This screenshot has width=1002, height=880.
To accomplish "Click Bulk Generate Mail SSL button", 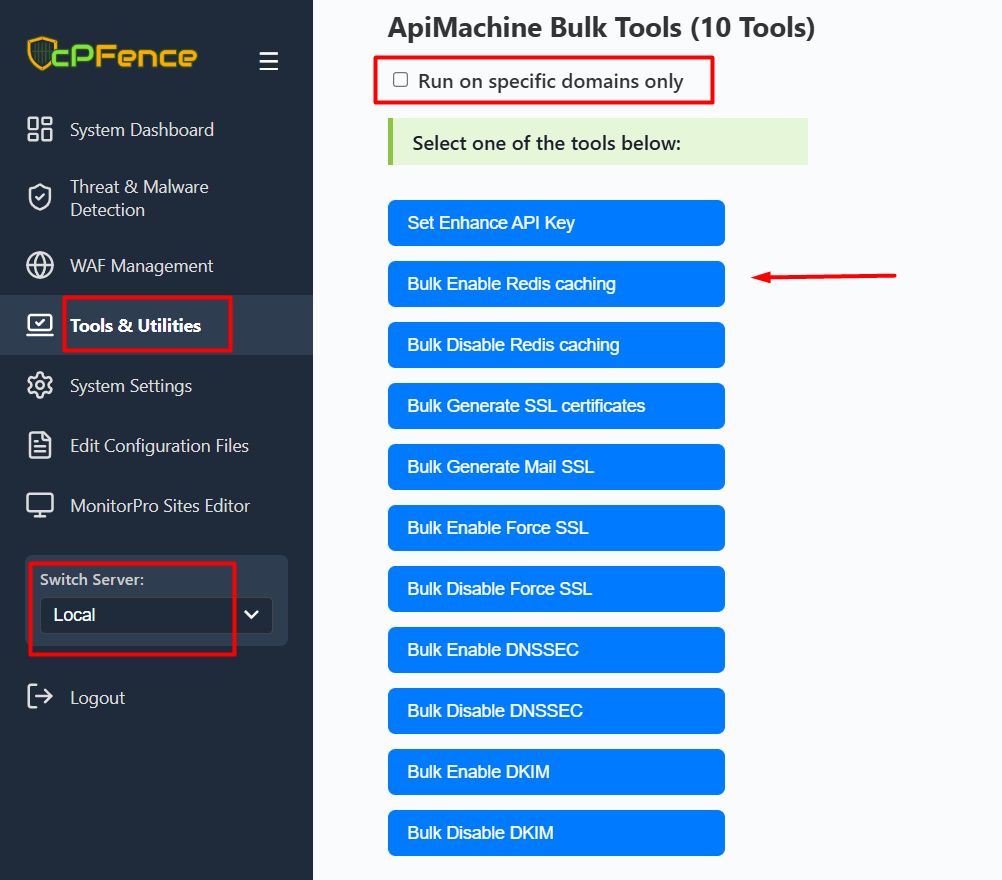I will pyautogui.click(x=556, y=467).
